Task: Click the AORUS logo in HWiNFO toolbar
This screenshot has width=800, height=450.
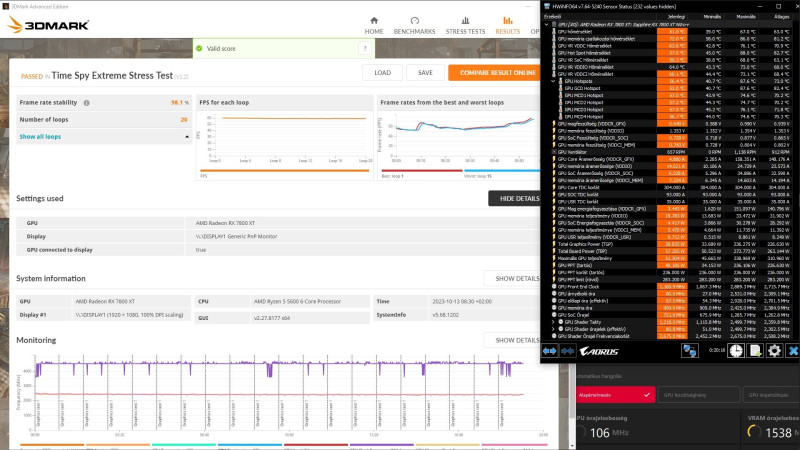Action: click(599, 351)
